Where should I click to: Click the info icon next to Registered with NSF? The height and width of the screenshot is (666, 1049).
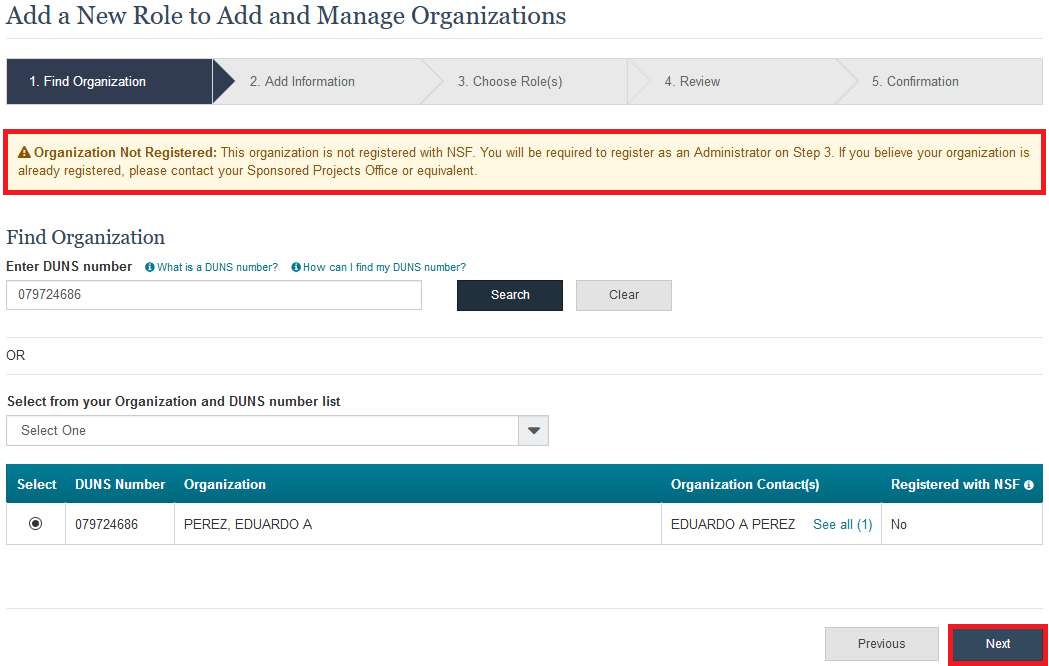click(x=1029, y=485)
